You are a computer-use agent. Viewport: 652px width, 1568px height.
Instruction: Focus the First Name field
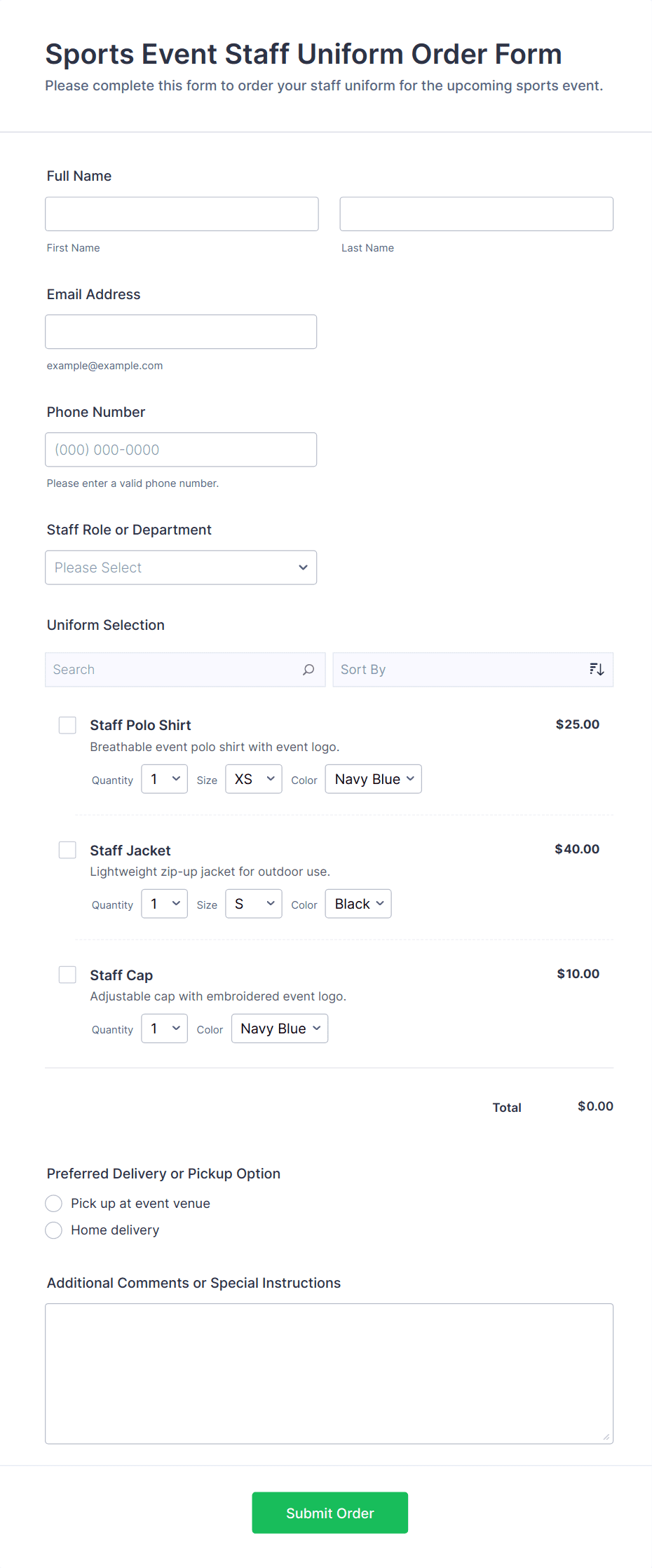[182, 214]
